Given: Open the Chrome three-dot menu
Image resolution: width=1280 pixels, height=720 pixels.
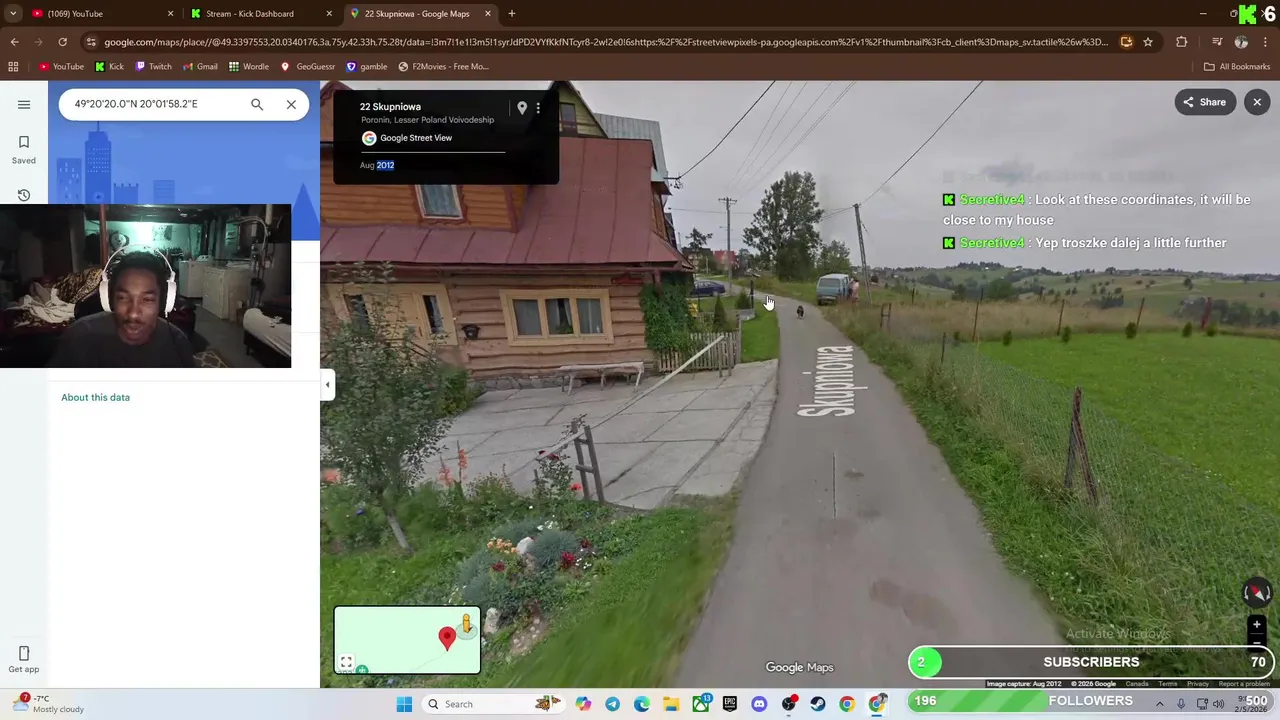Looking at the screenshot, I should pyautogui.click(x=1266, y=42).
